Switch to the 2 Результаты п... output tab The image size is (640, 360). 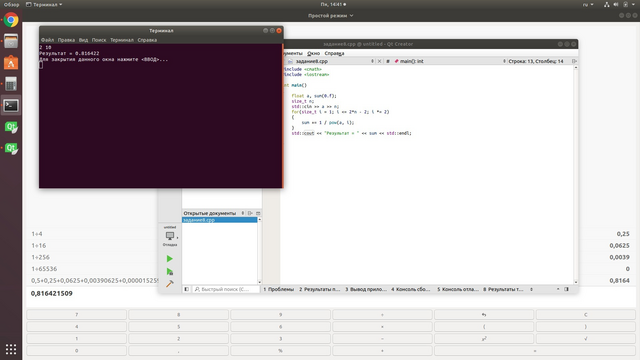tap(320, 289)
